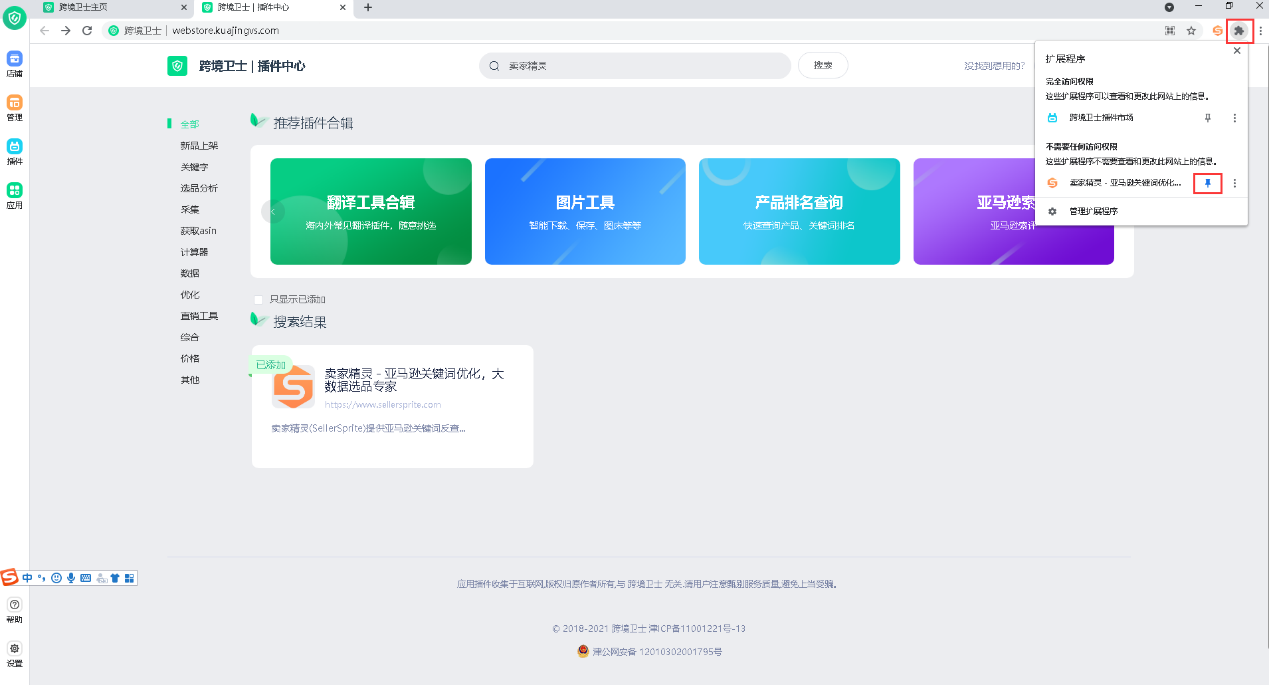Click the 卖家精灵 search result card
This screenshot has height=685, width=1269.
pos(391,406)
